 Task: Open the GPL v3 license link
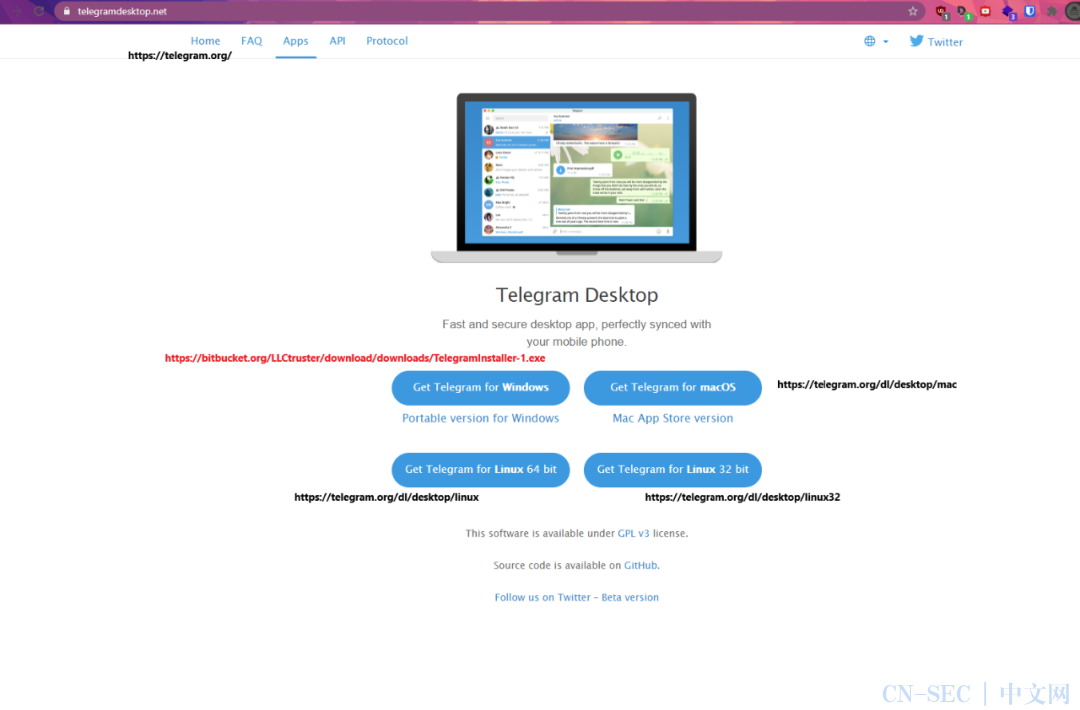tap(634, 533)
